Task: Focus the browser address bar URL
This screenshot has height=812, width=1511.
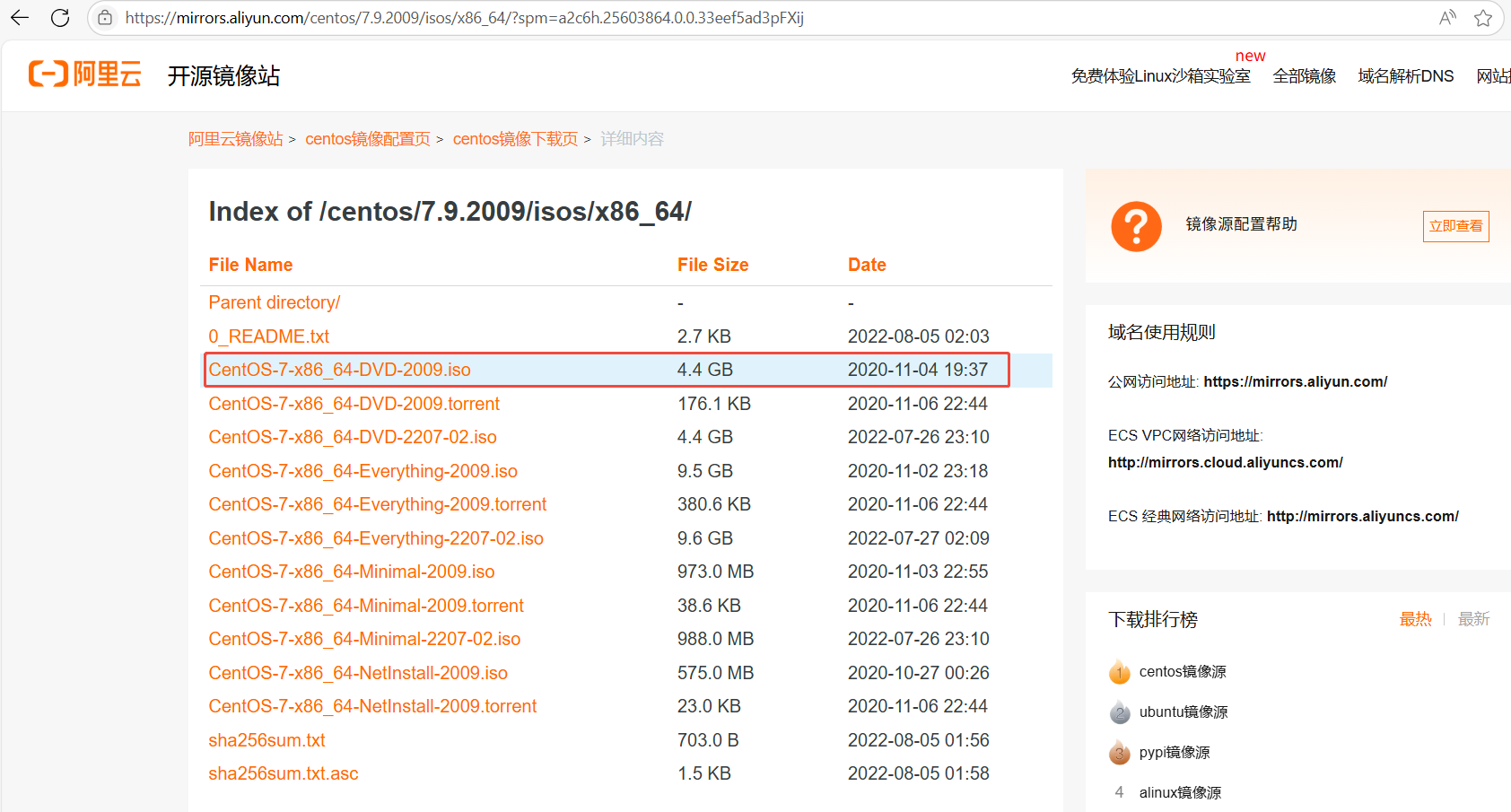Action: pyautogui.click(x=465, y=18)
